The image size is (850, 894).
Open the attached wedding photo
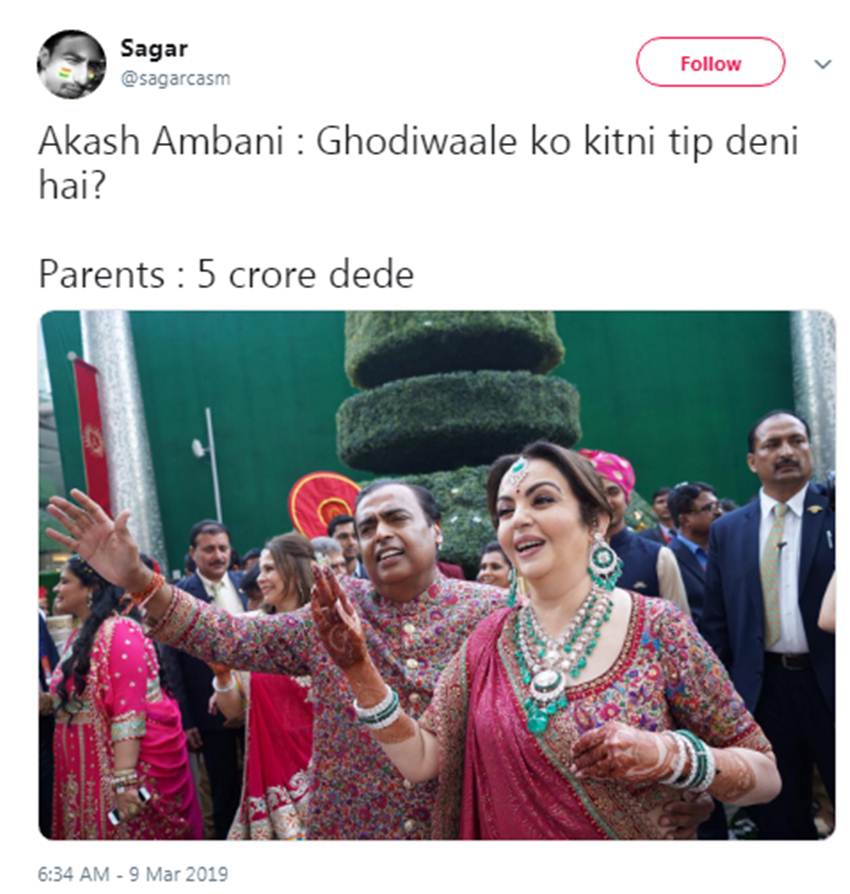(x=437, y=575)
